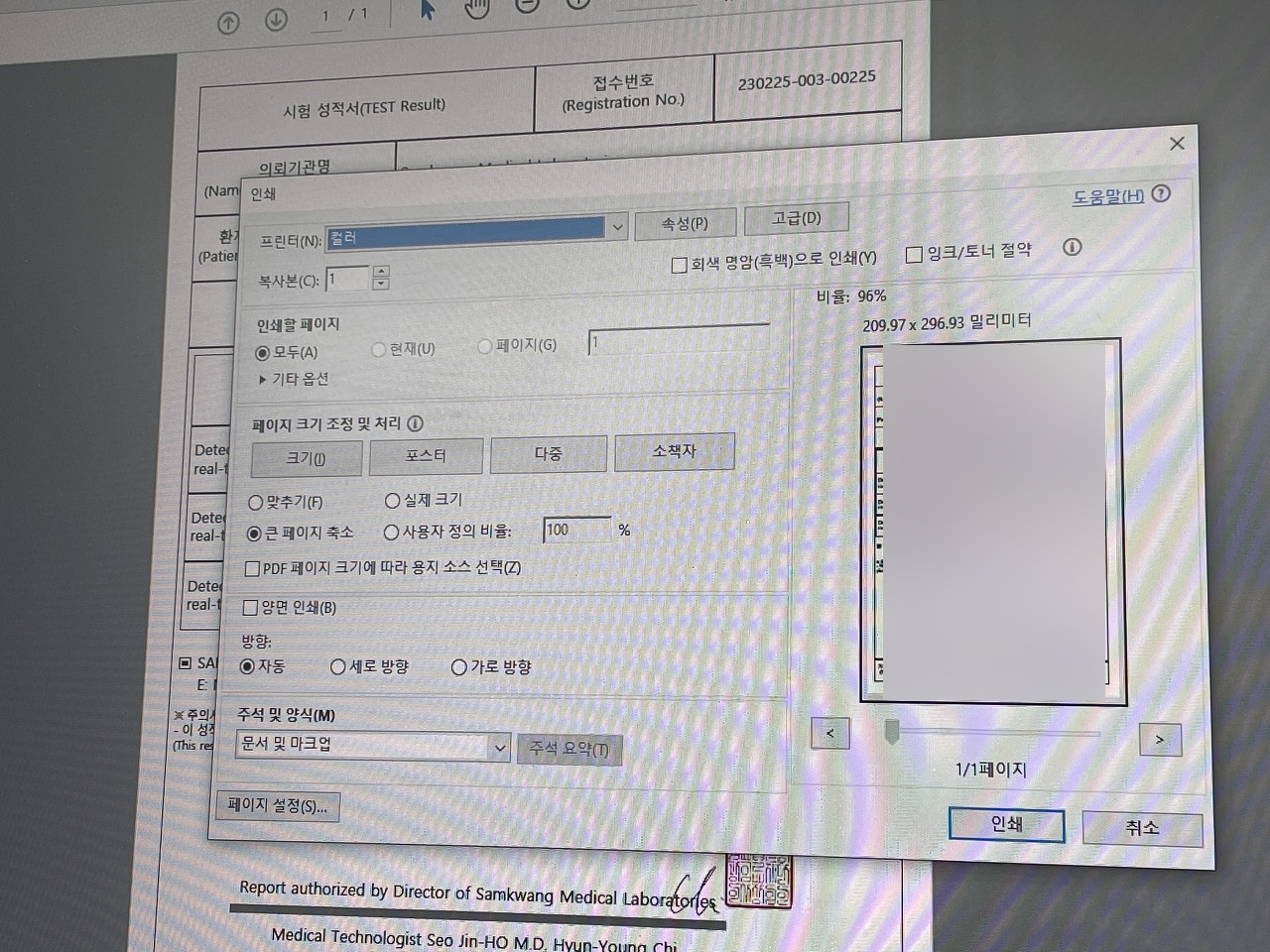Close the 인쇄 print dialog

(1177, 144)
